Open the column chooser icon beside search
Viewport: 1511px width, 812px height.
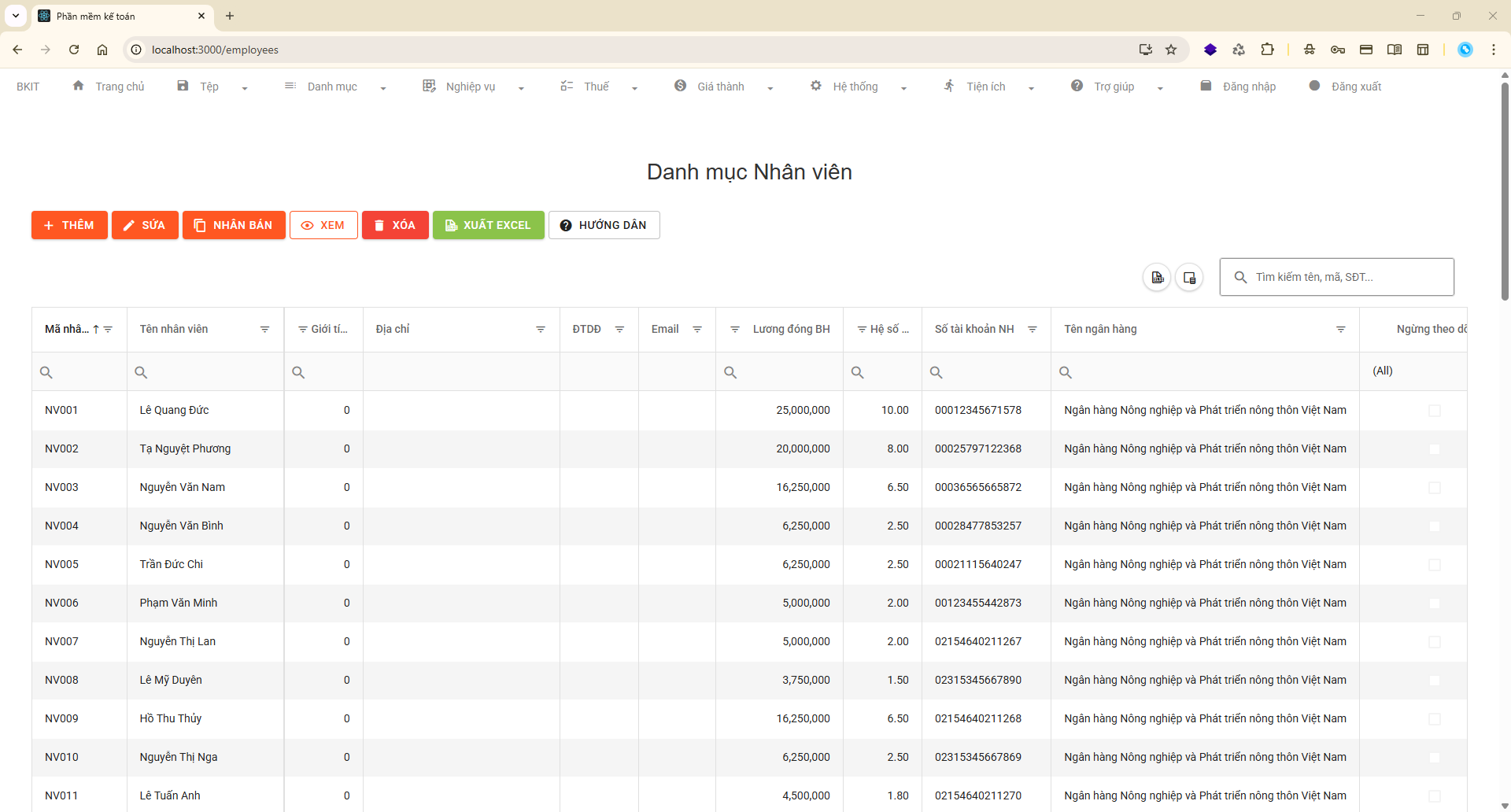pyautogui.click(x=1189, y=277)
